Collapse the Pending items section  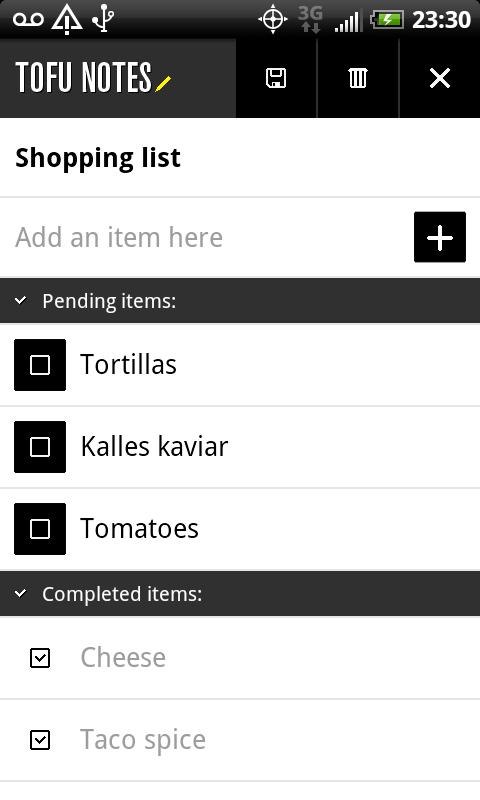pyautogui.click(x=240, y=301)
